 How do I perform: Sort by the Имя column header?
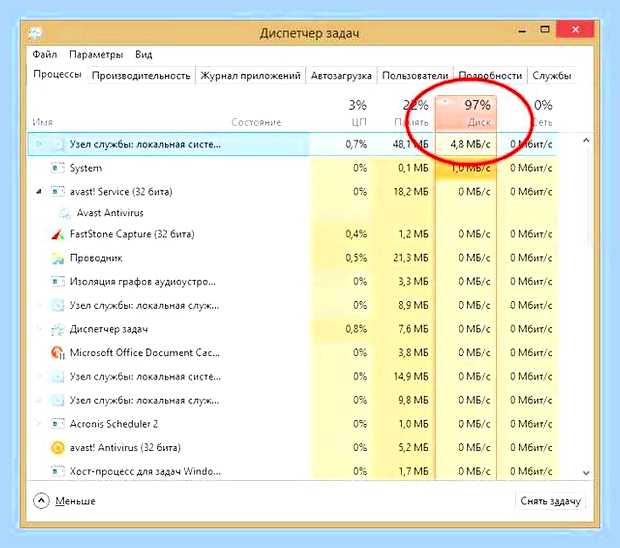pos(43,123)
